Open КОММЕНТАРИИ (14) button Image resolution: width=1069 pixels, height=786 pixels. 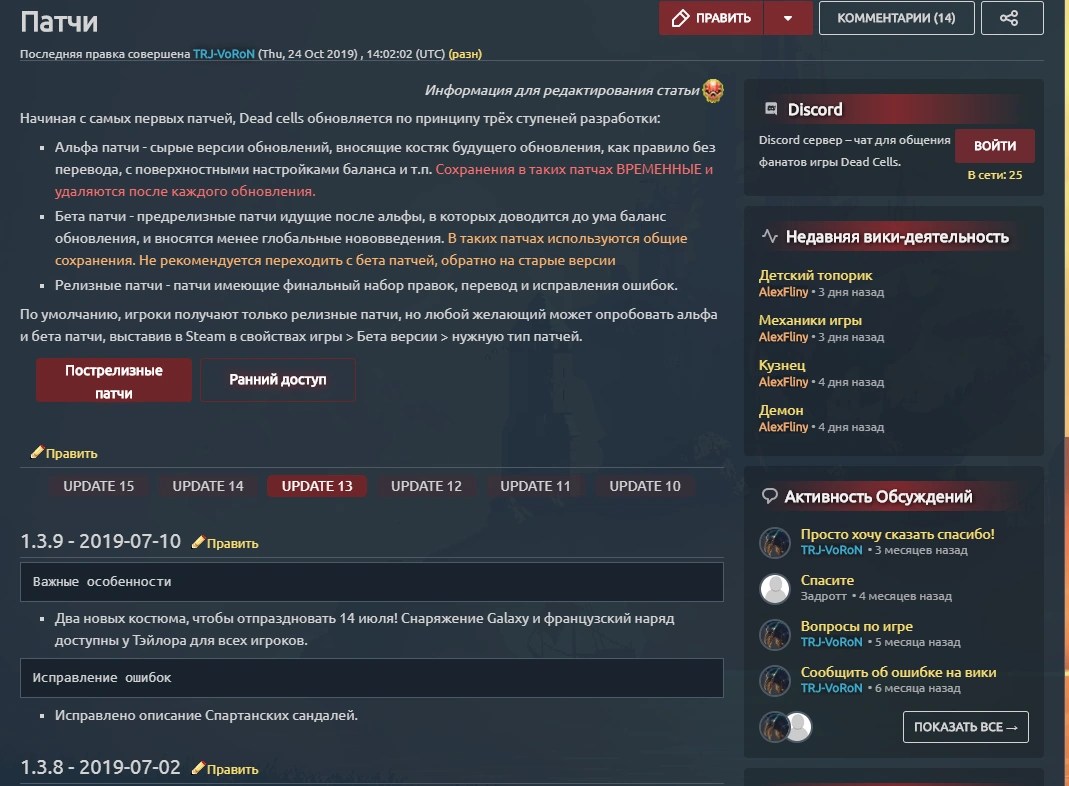point(897,18)
